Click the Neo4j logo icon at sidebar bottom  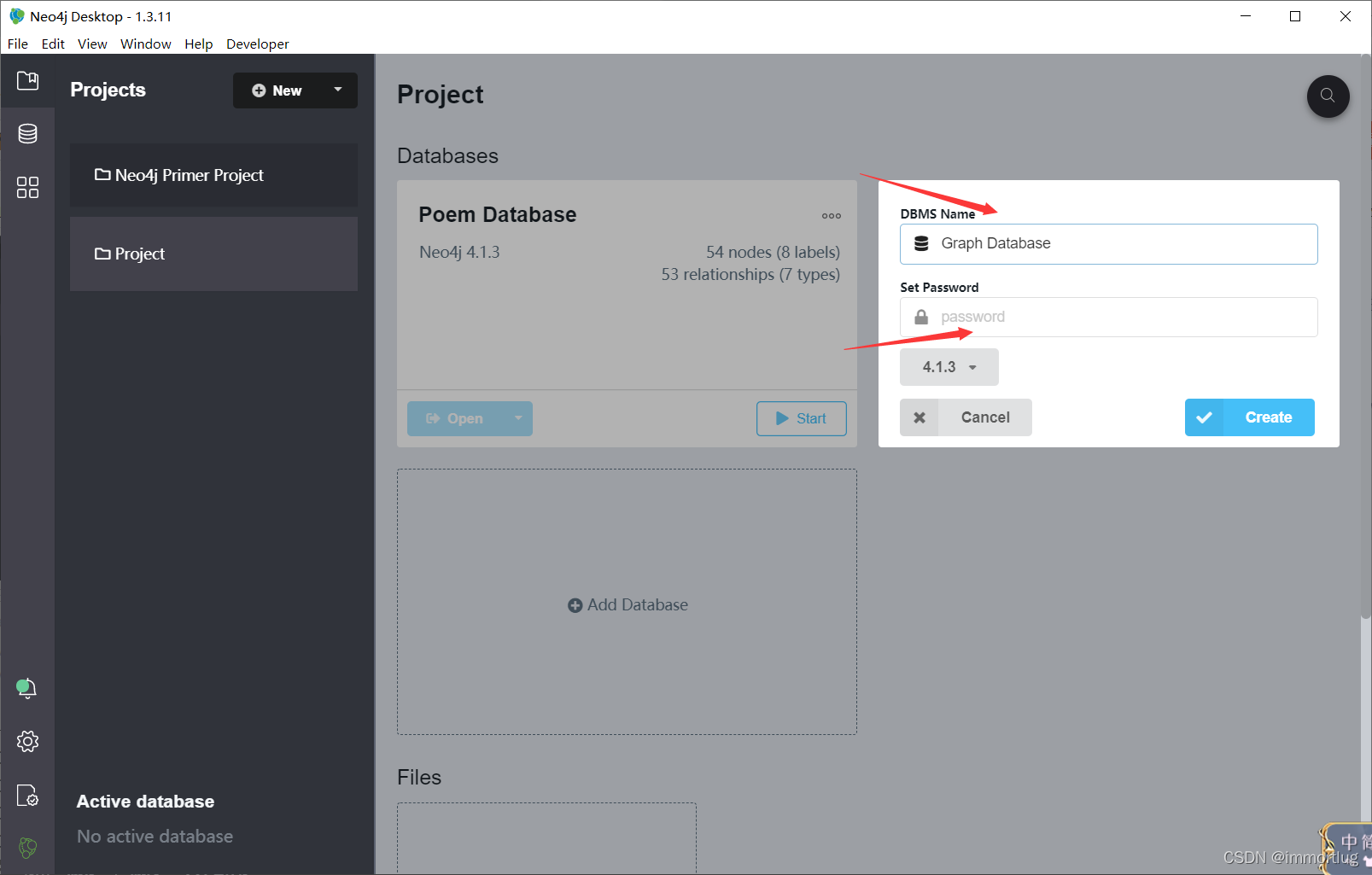tap(27, 847)
